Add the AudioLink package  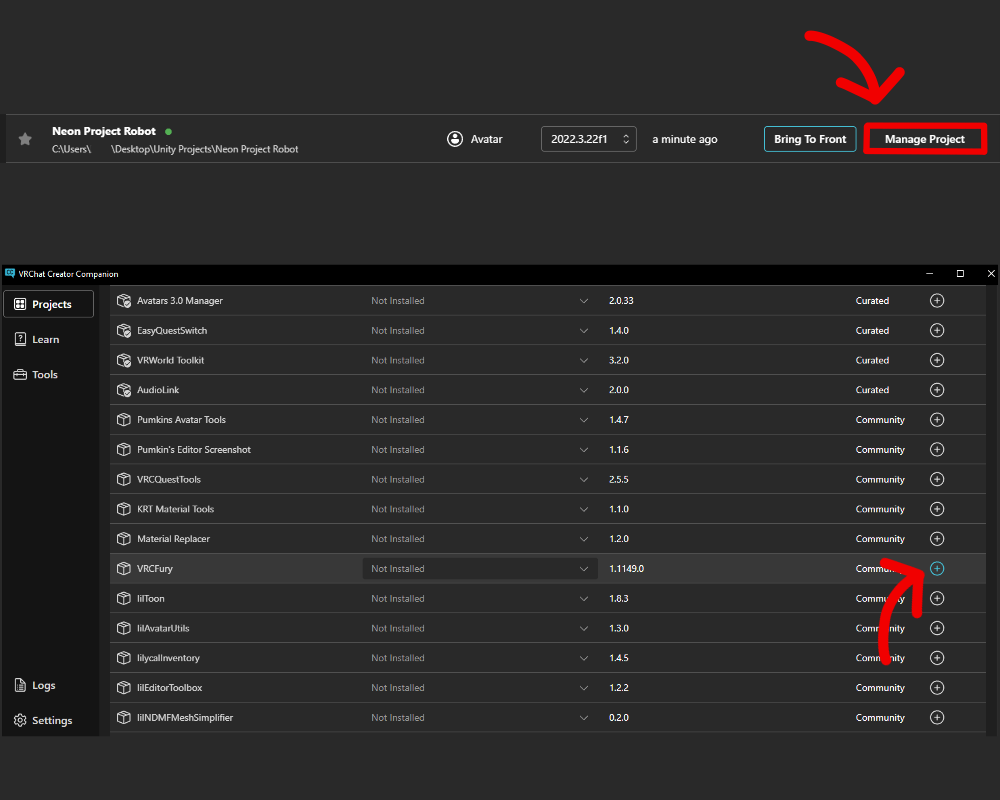937,390
